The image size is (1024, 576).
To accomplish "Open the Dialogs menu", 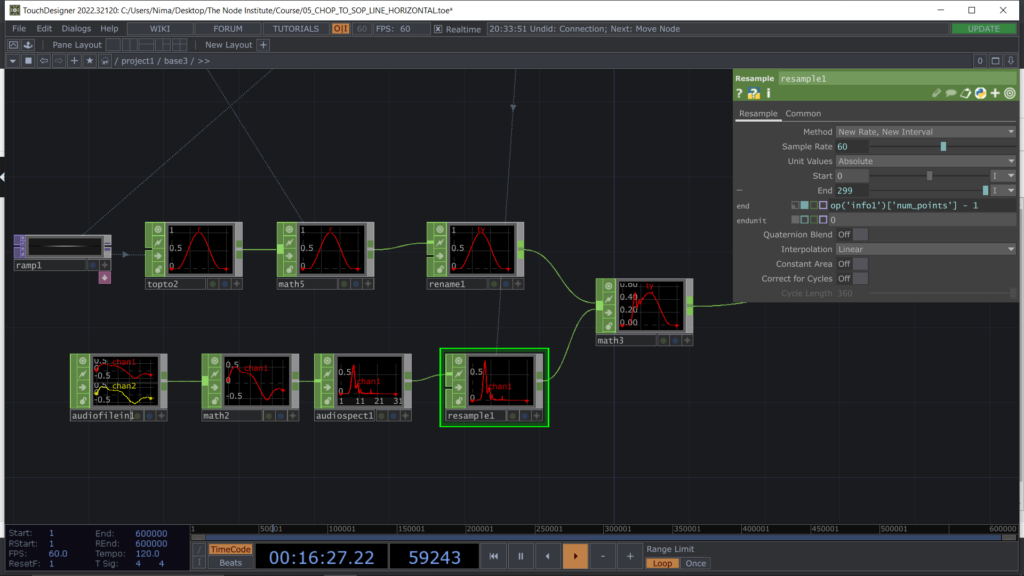I will [x=76, y=29].
